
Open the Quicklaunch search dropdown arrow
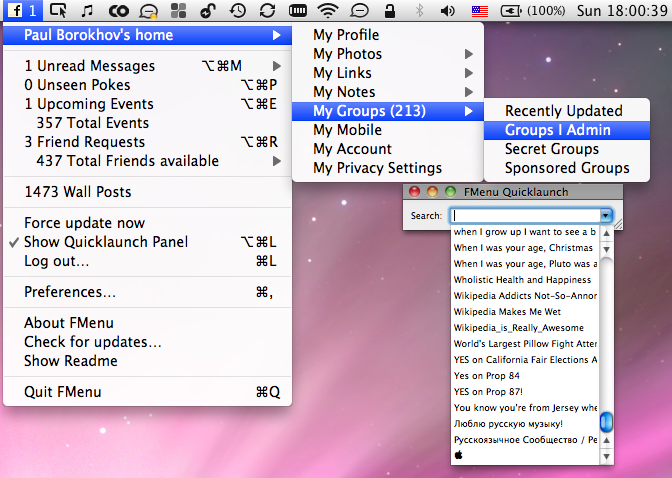pos(606,215)
